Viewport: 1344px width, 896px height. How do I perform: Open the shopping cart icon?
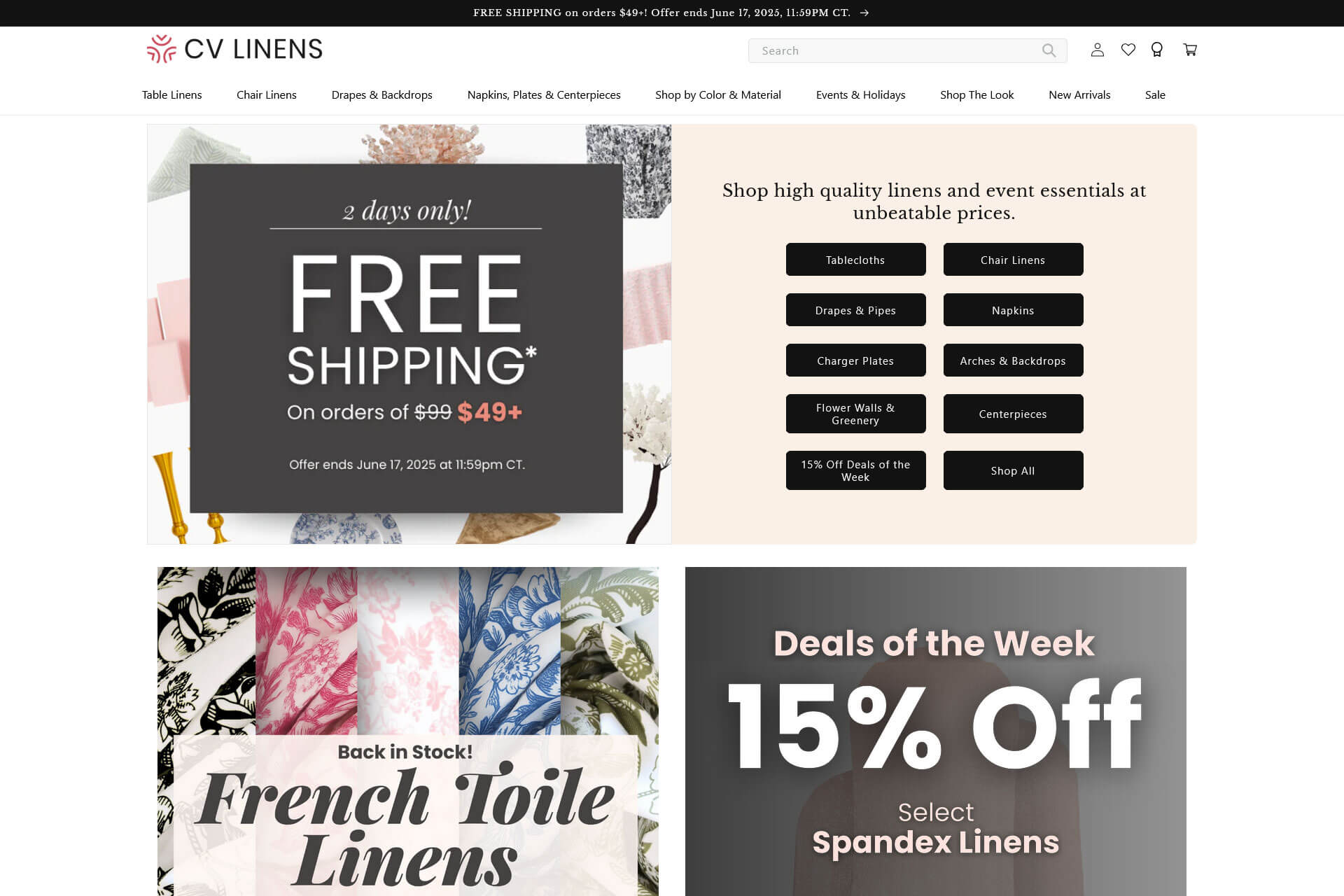point(1190,50)
